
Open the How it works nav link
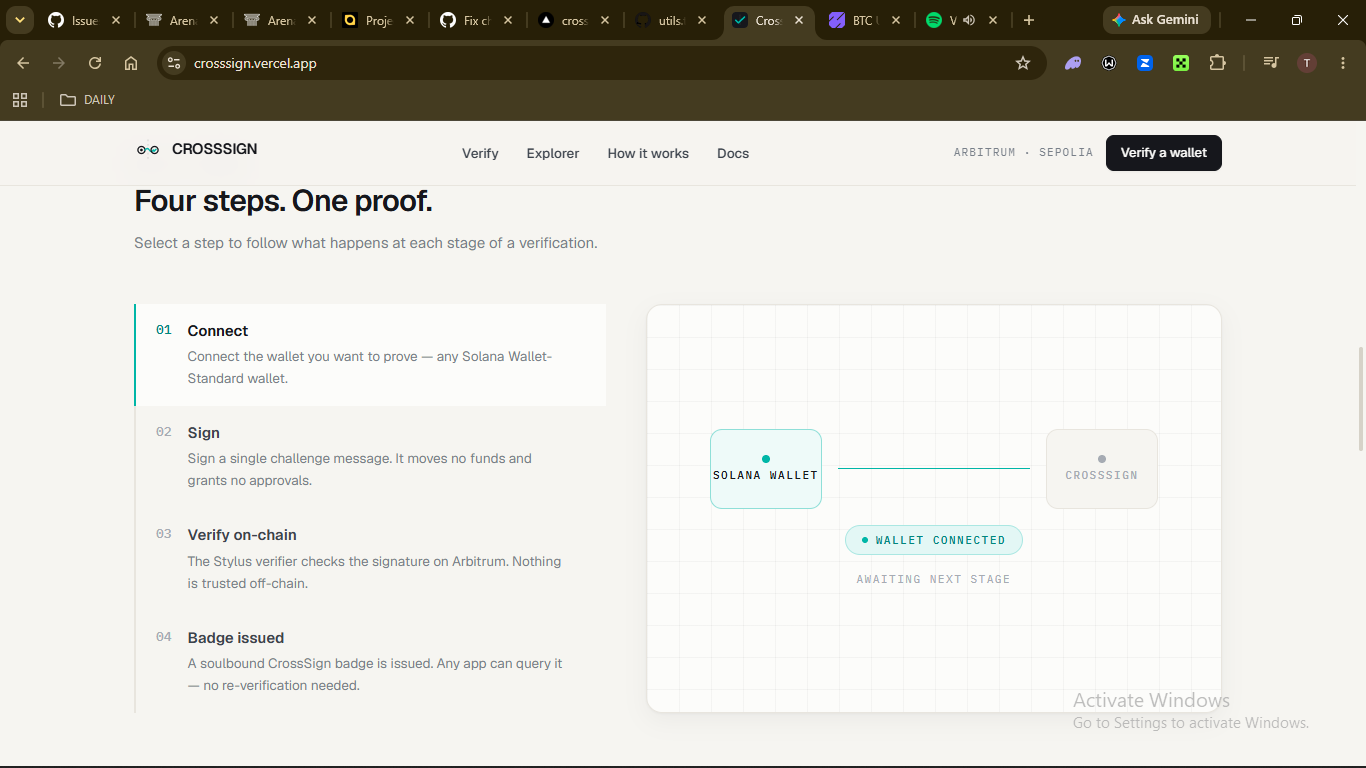tap(648, 153)
